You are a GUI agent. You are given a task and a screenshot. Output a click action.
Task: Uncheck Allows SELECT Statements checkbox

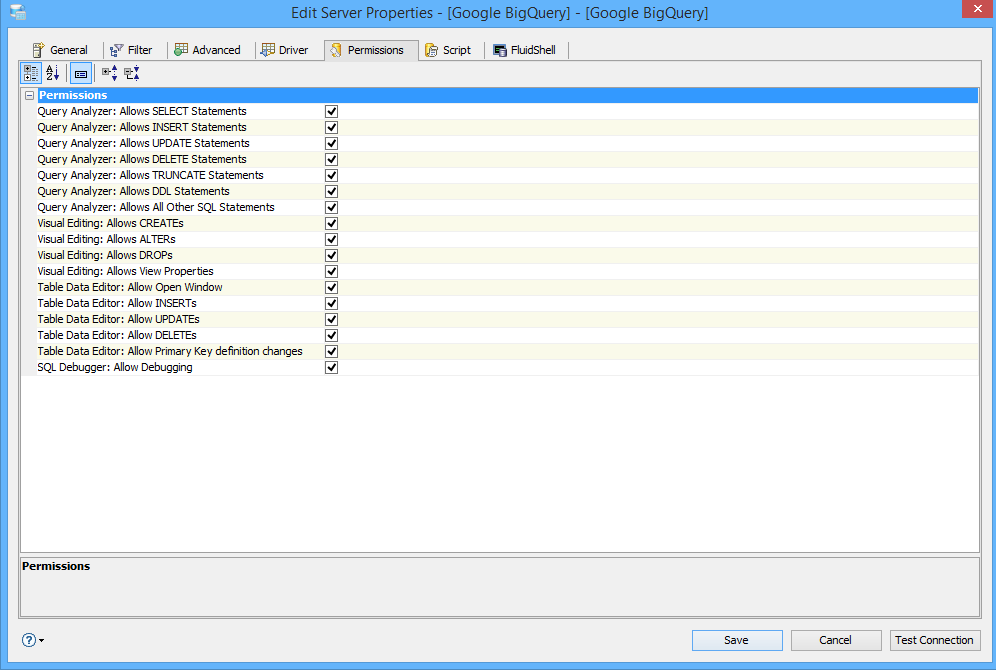click(332, 111)
